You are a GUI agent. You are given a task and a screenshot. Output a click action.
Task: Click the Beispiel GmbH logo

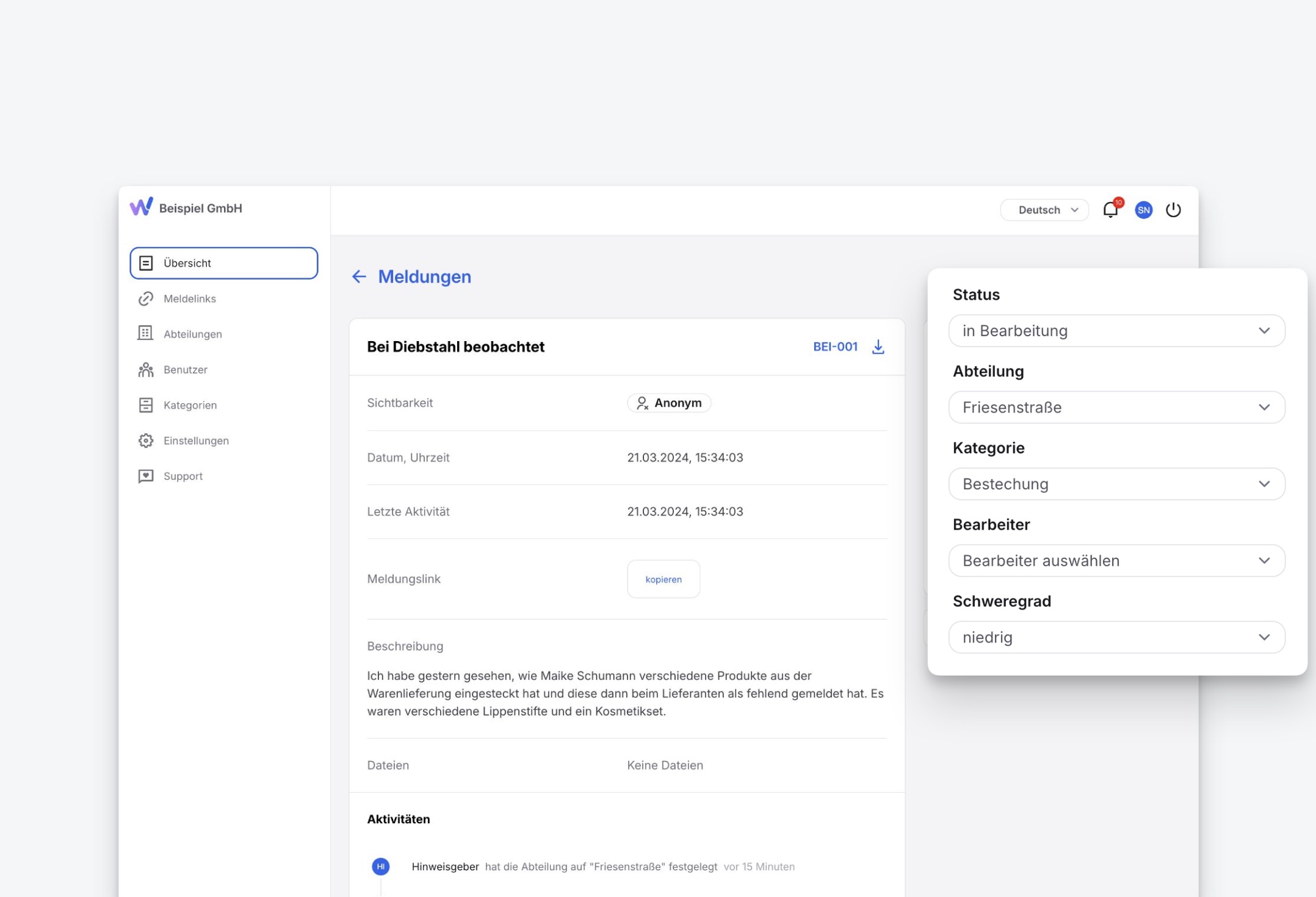click(141, 207)
